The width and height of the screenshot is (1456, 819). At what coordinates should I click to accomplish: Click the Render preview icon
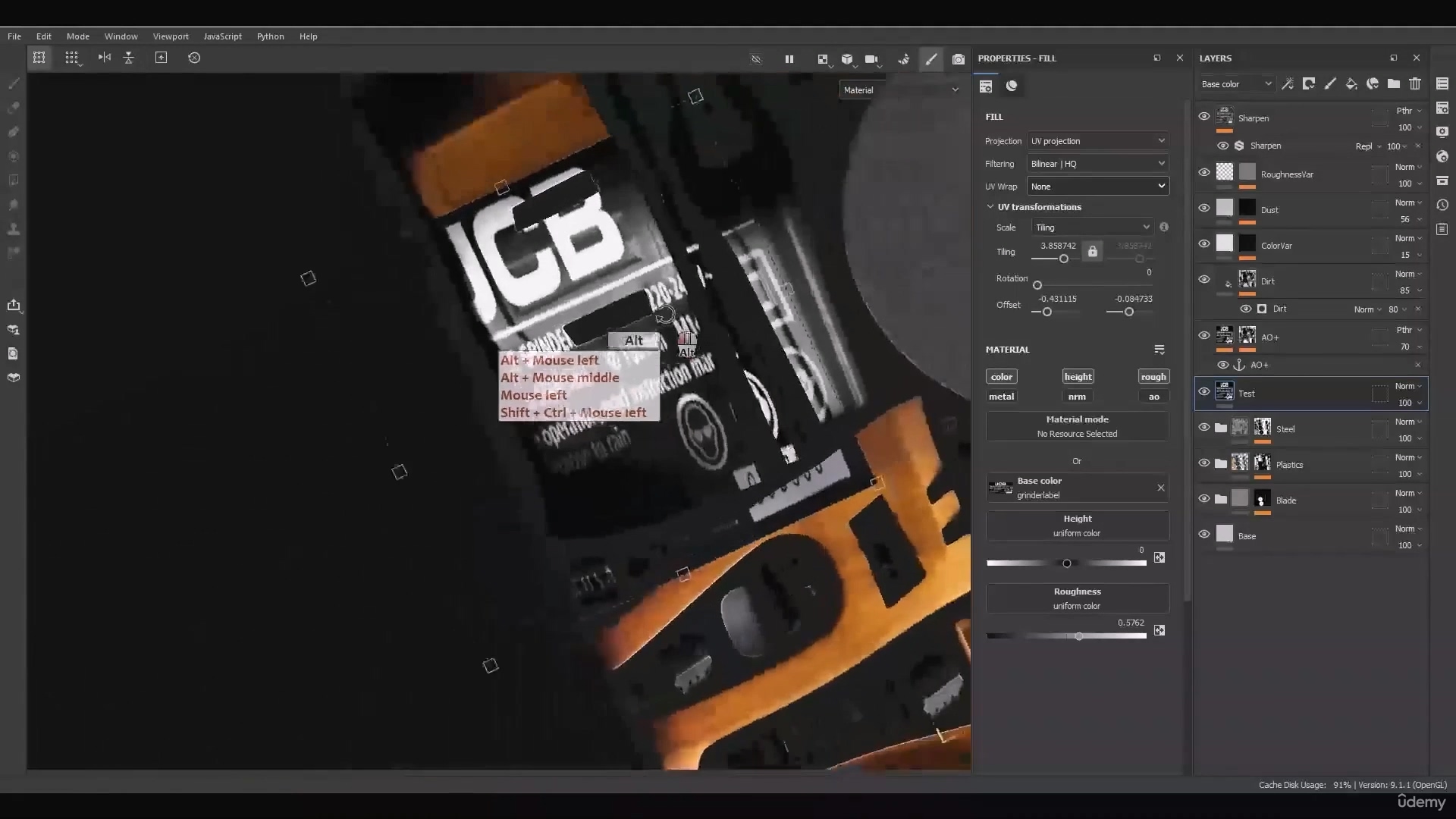[x=957, y=58]
